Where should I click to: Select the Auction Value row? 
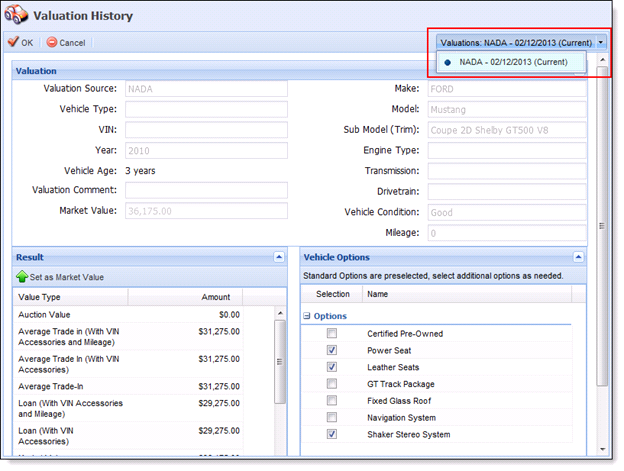click(129, 315)
